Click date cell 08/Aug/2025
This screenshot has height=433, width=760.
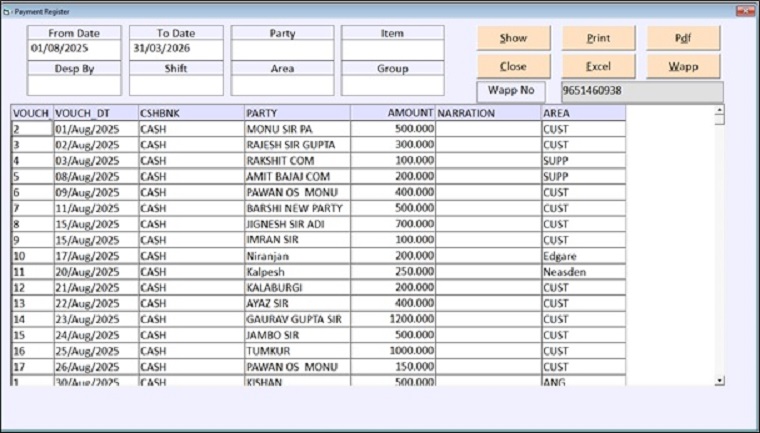pos(96,176)
